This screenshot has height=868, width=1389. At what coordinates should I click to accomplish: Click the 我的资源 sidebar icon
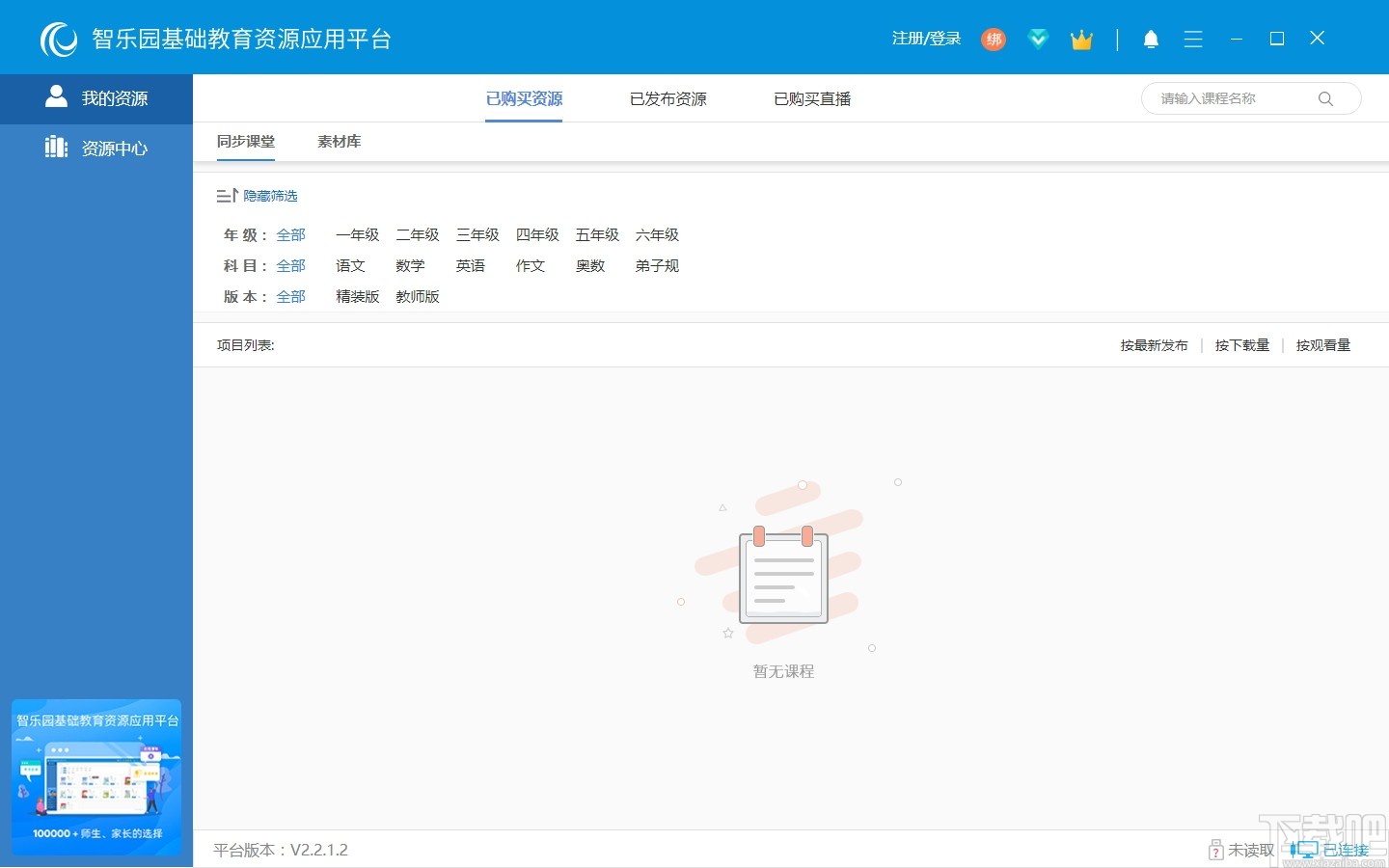pyautogui.click(x=56, y=95)
